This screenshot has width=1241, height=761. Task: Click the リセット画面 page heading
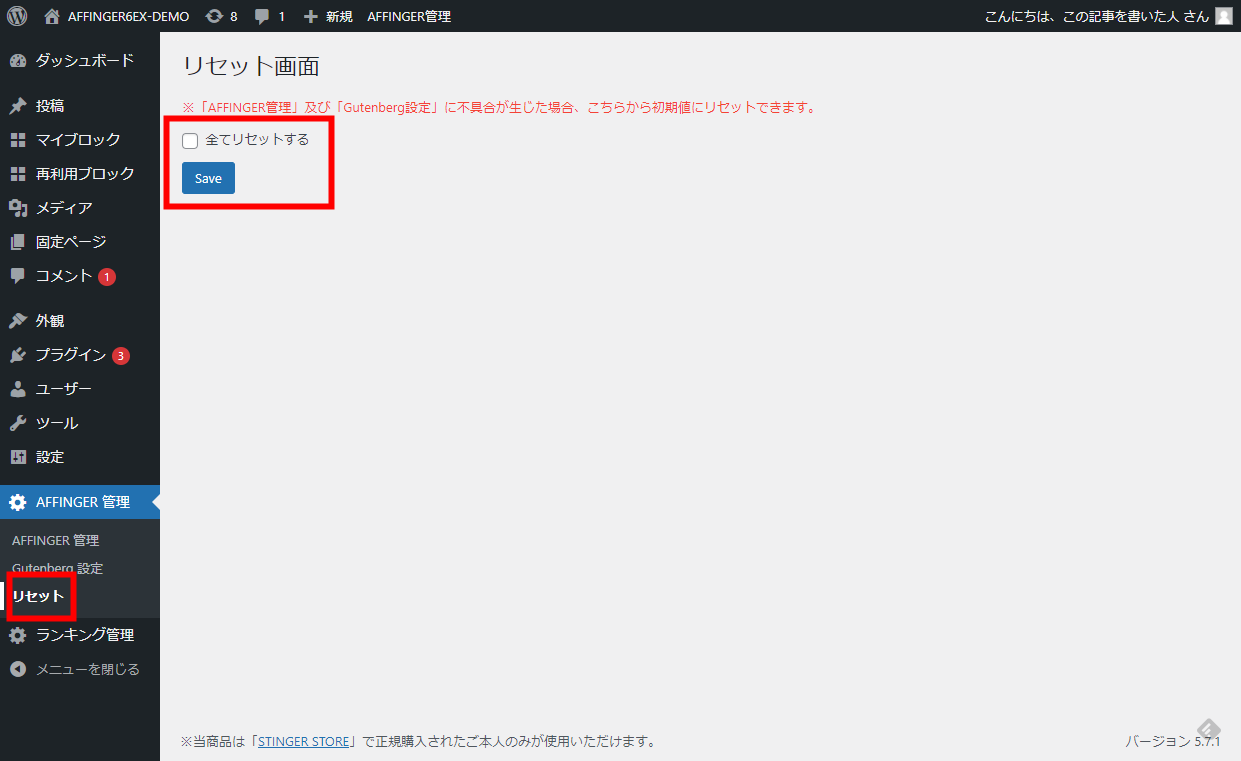pos(251,67)
